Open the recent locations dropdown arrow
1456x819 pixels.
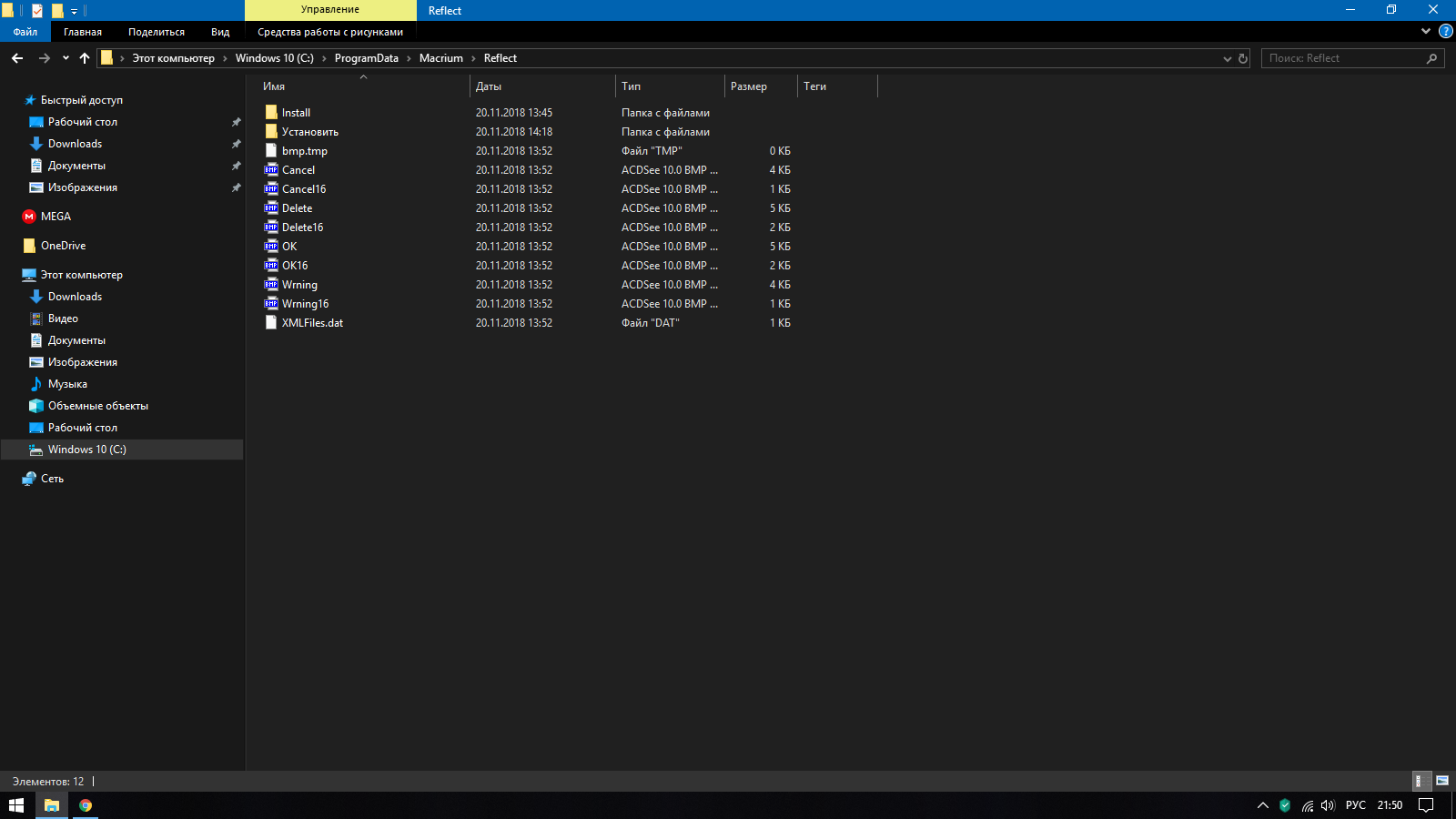66,58
